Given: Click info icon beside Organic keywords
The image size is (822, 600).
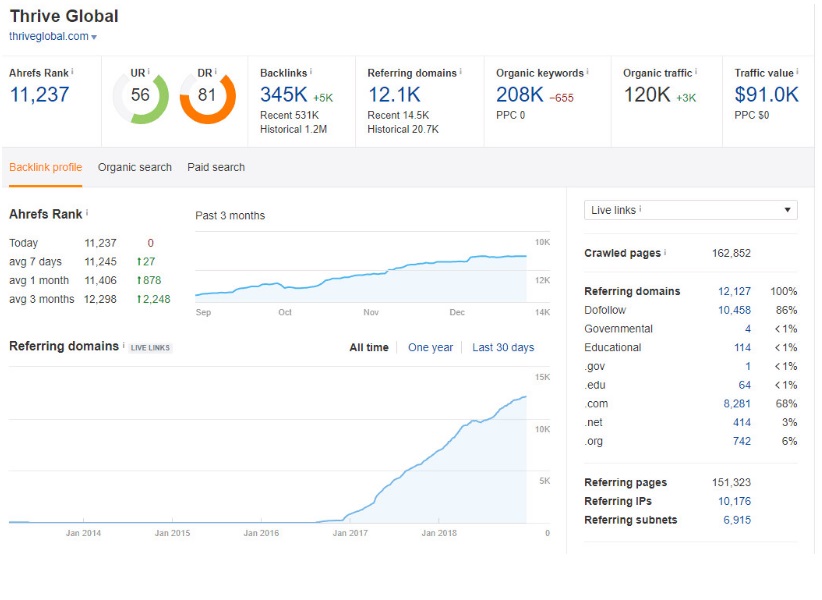Looking at the screenshot, I should pyautogui.click(x=587, y=72).
